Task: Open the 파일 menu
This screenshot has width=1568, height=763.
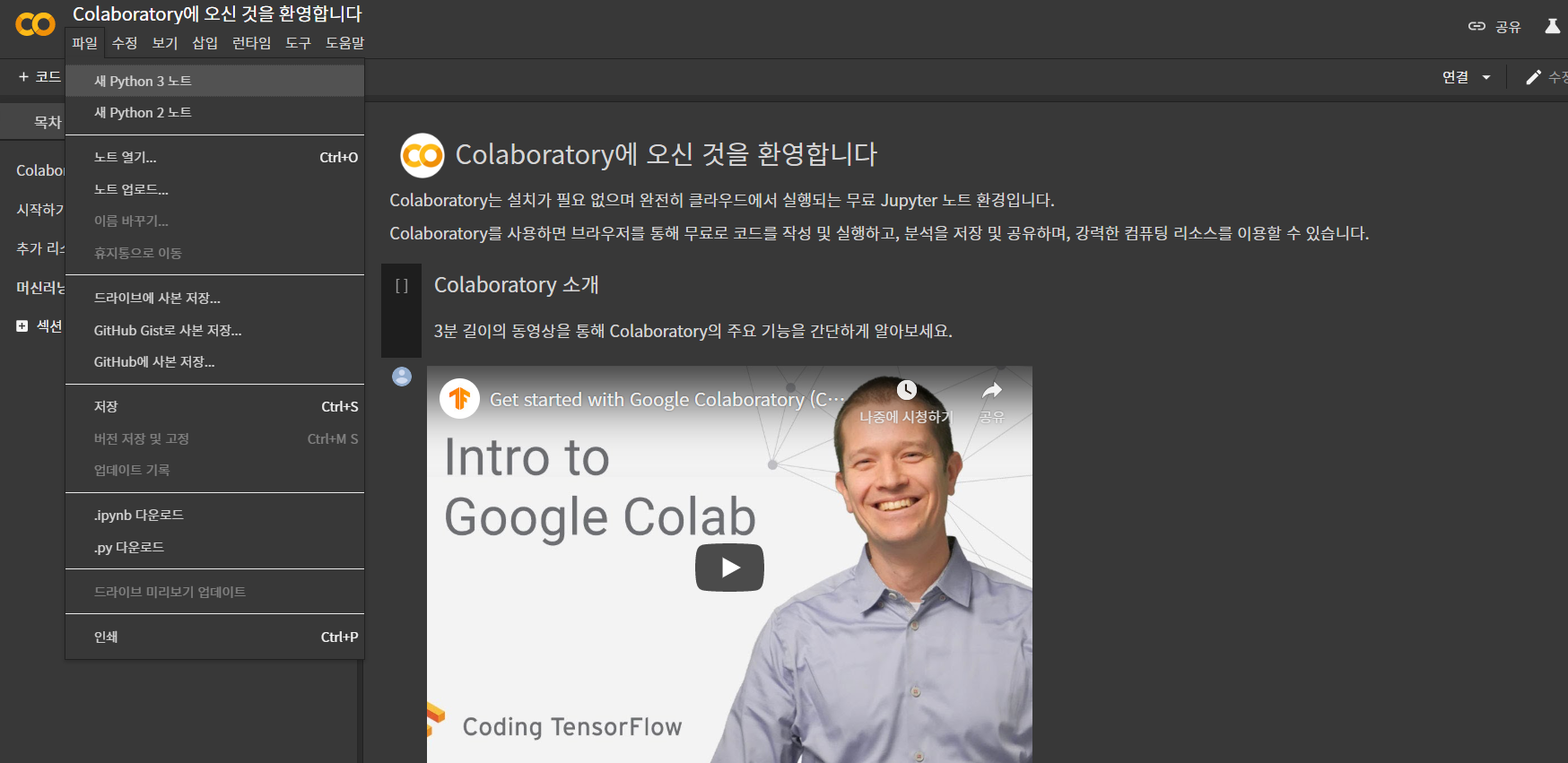Action: [x=85, y=43]
